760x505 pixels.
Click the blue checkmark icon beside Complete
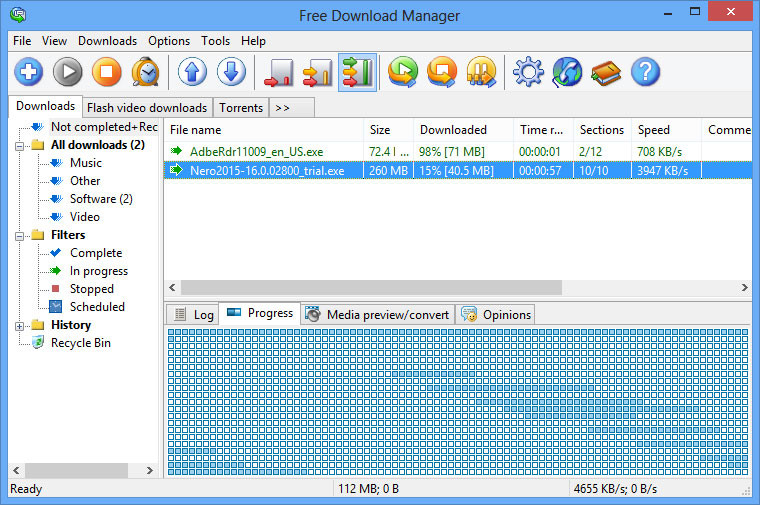(x=56, y=252)
